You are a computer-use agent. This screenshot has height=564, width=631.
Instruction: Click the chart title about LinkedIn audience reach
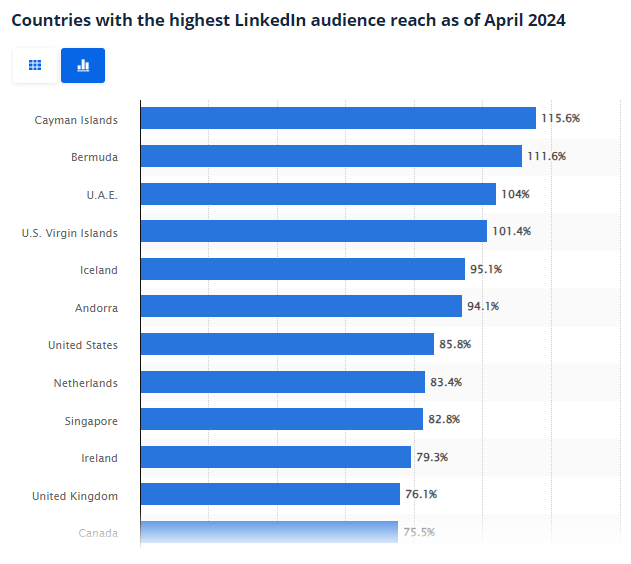[289, 20]
